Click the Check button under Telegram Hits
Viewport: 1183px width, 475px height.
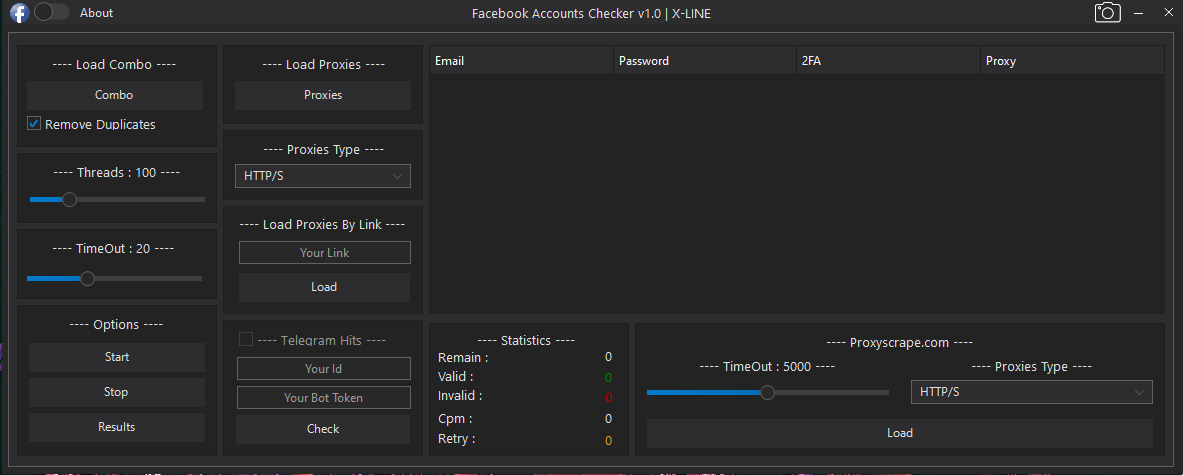pyautogui.click(x=323, y=429)
